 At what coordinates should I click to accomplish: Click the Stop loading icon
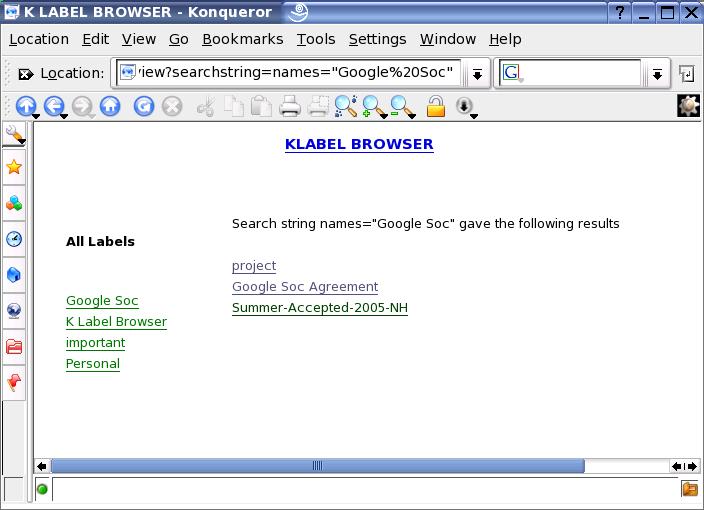click(x=172, y=106)
